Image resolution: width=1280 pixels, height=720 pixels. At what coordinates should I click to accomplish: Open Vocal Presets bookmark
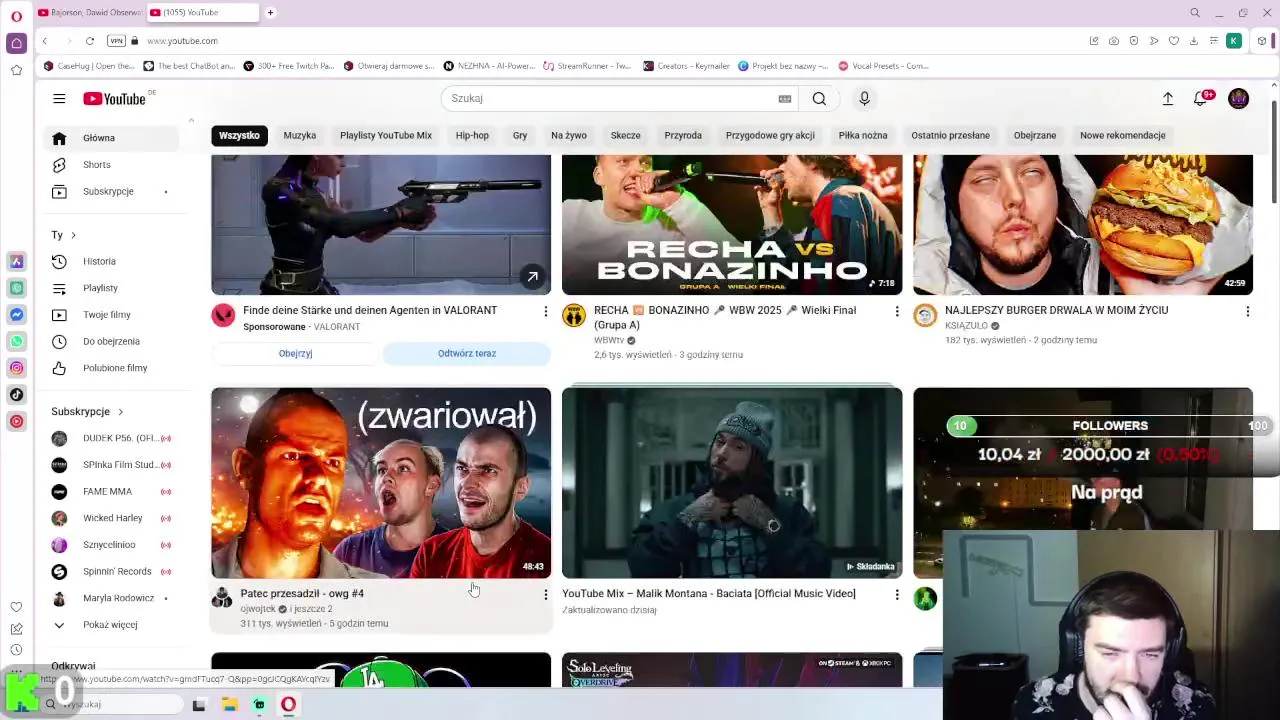[883, 66]
